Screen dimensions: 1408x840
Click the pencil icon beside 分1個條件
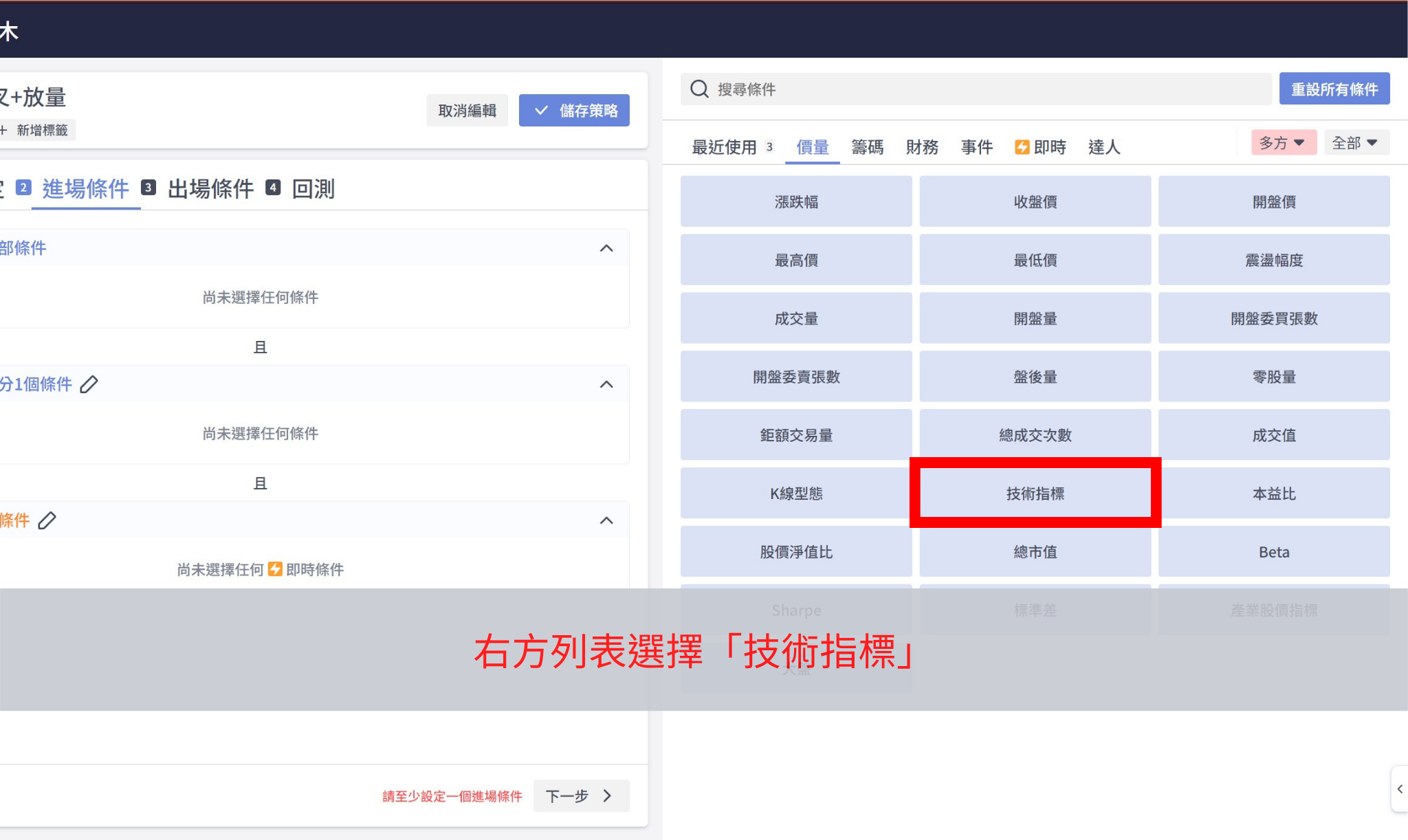(89, 384)
